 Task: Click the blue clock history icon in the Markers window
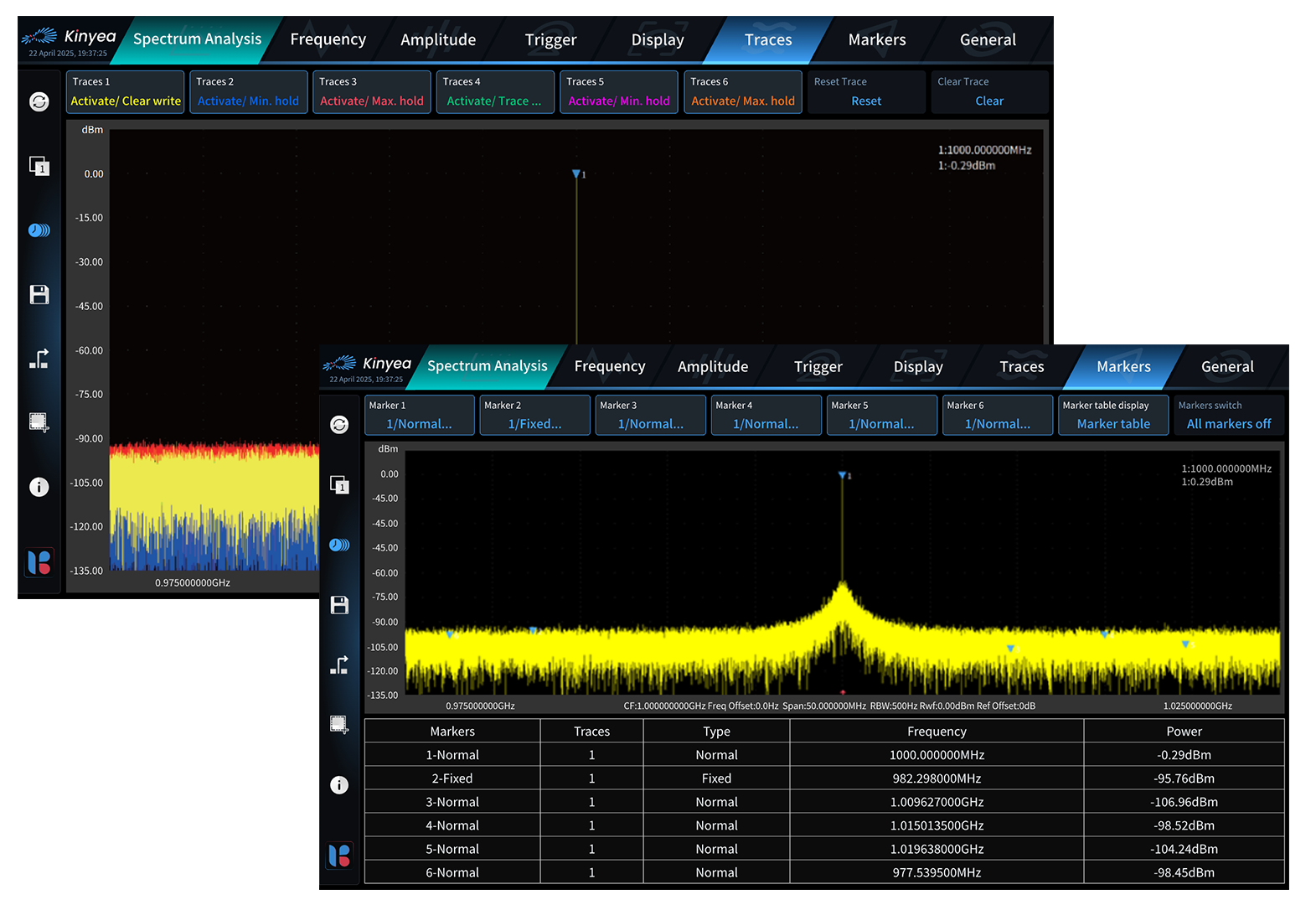click(339, 545)
